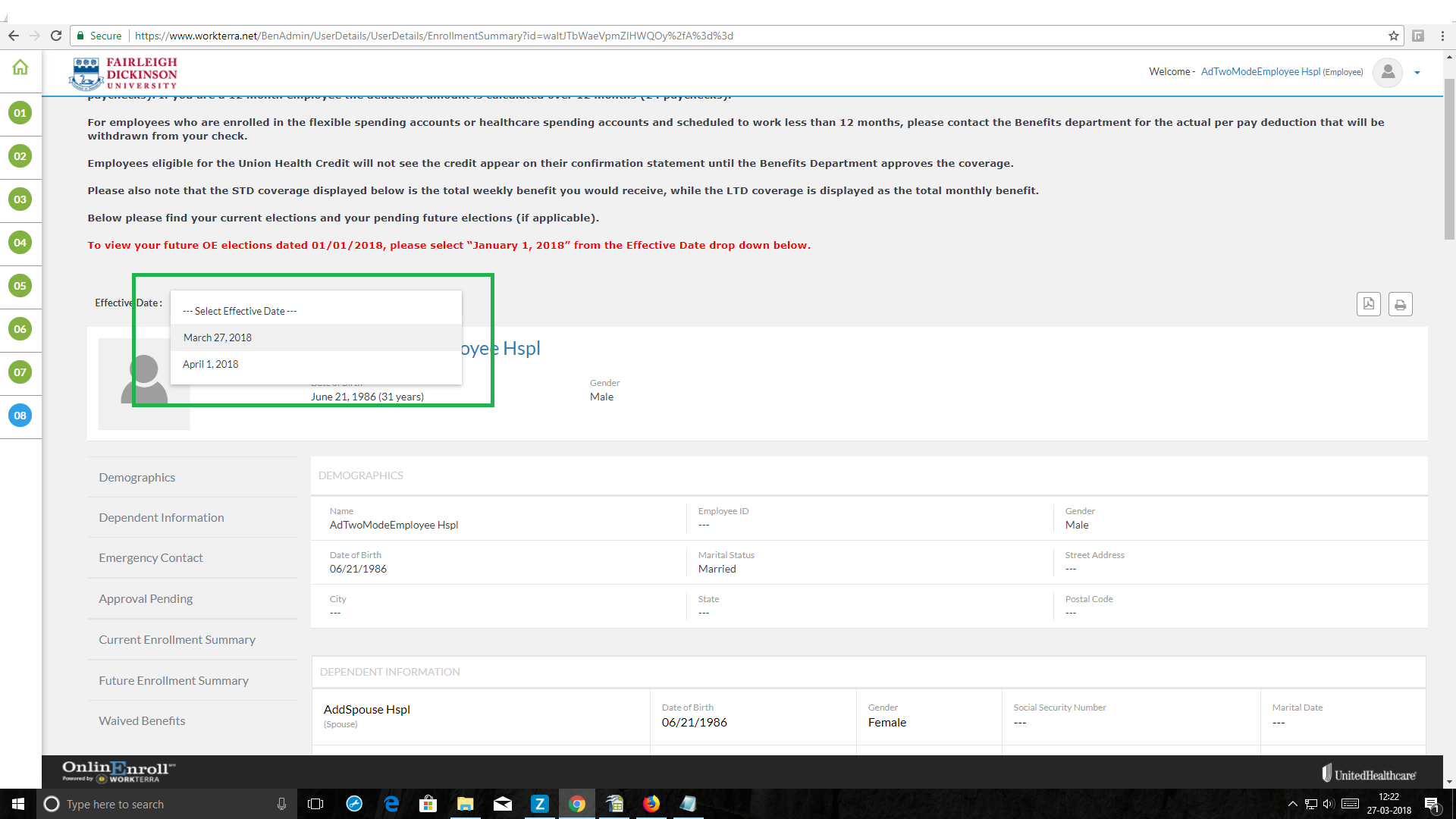
Task: Open Current Enrollment Summary section
Action: 192,639
